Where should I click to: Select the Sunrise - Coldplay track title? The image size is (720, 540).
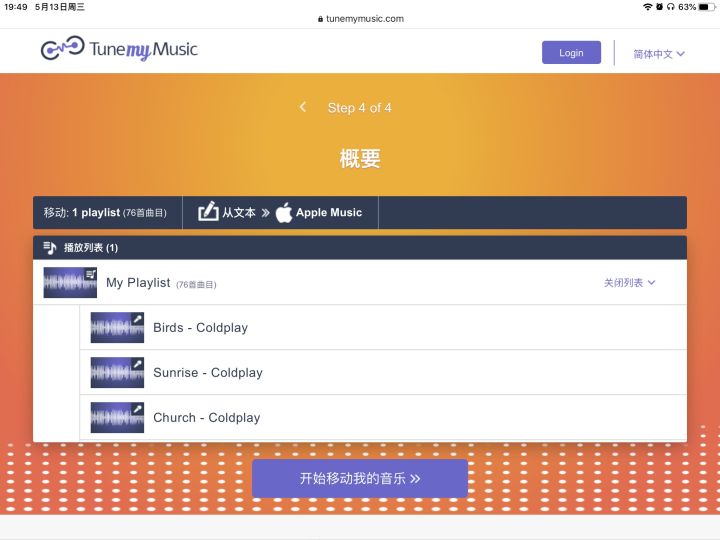[x=208, y=372]
